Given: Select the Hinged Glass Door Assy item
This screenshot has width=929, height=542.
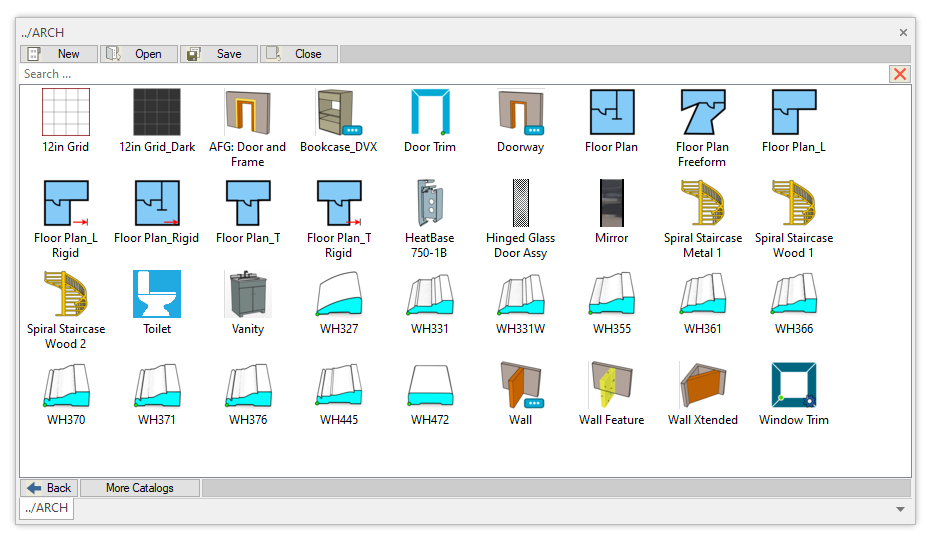Looking at the screenshot, I should pos(520,203).
